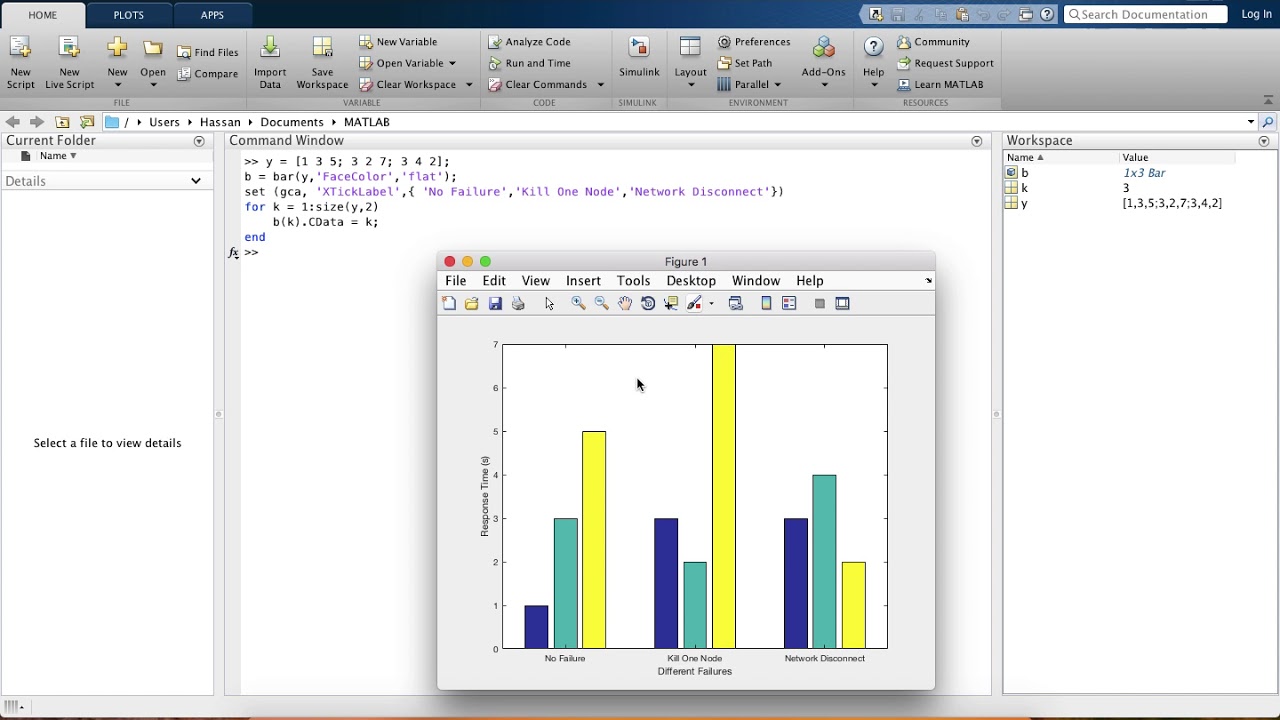Toggle the Brush data tool
Viewport: 1280px width, 720px height.
(x=694, y=304)
